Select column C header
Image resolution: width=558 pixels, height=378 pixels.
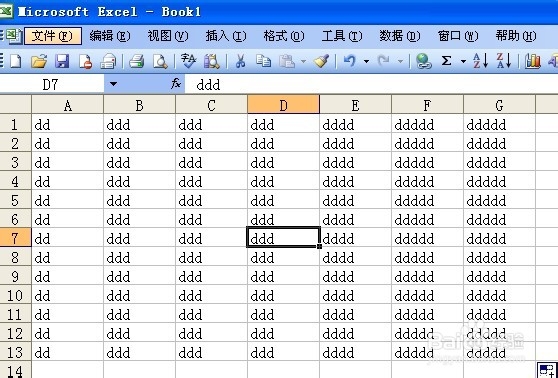click(x=211, y=105)
